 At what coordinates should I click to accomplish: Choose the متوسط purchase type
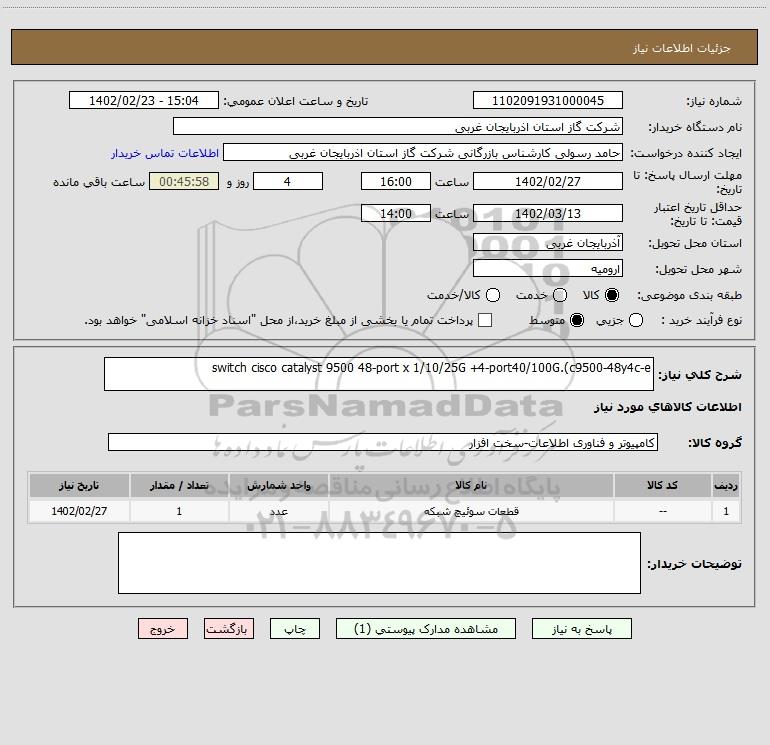(x=577, y=320)
